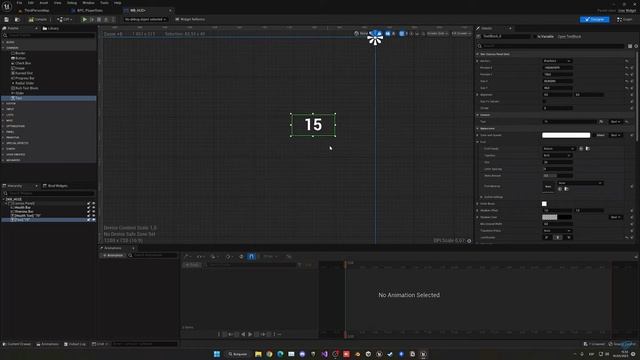
Task: Click the Strike Brush white swatch
Action: tap(544, 204)
